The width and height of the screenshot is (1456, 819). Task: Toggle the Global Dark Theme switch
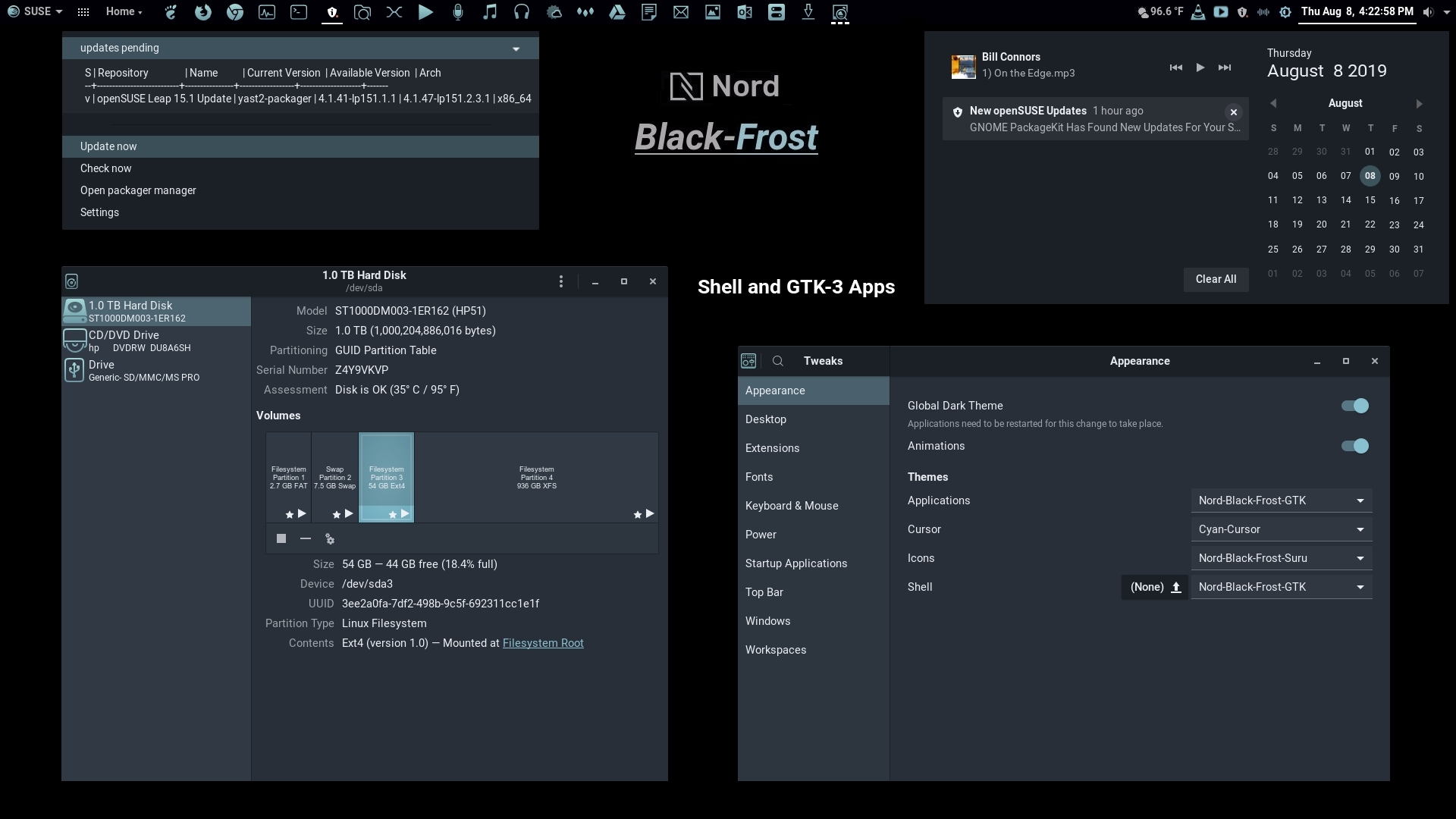(1355, 406)
